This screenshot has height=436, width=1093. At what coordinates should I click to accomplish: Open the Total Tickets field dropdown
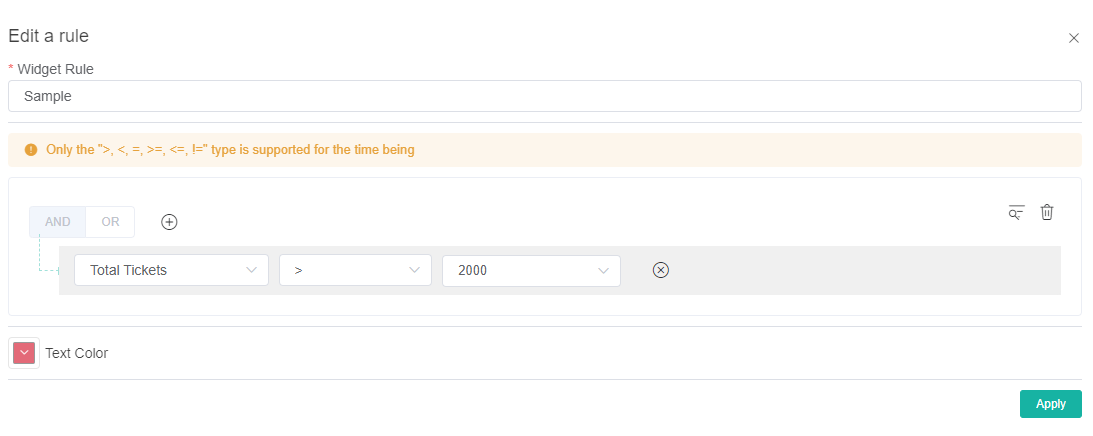(x=171, y=270)
